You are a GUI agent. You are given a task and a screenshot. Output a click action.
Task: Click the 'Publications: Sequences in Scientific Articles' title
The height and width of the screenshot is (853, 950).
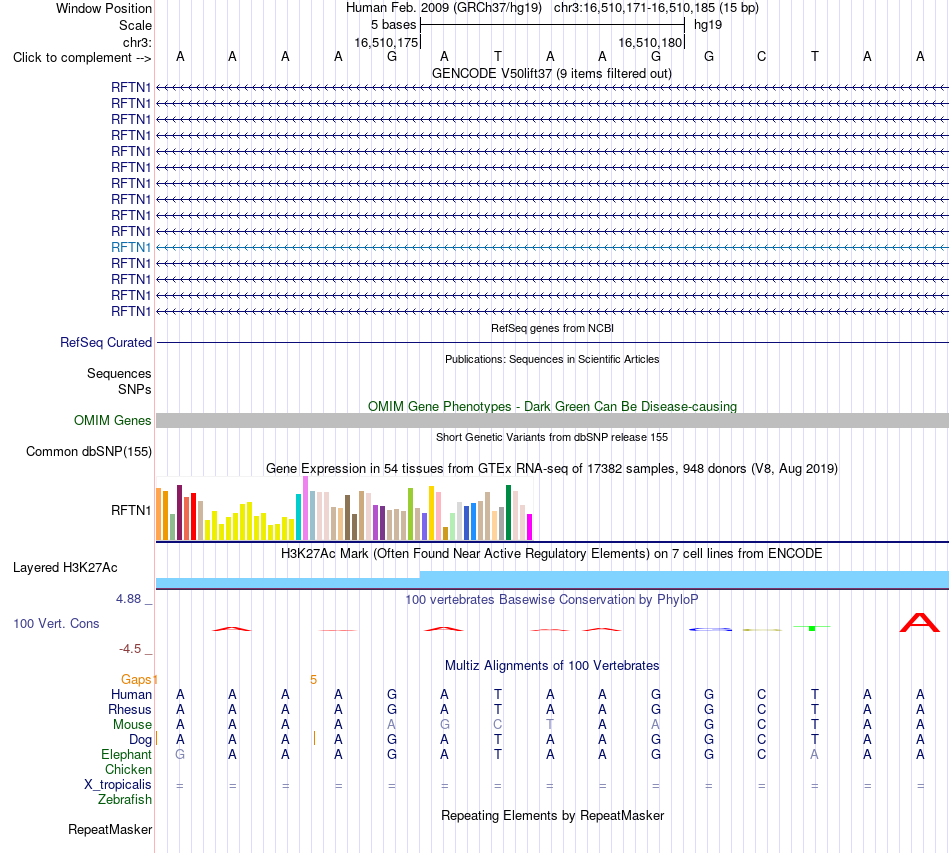[552, 359]
